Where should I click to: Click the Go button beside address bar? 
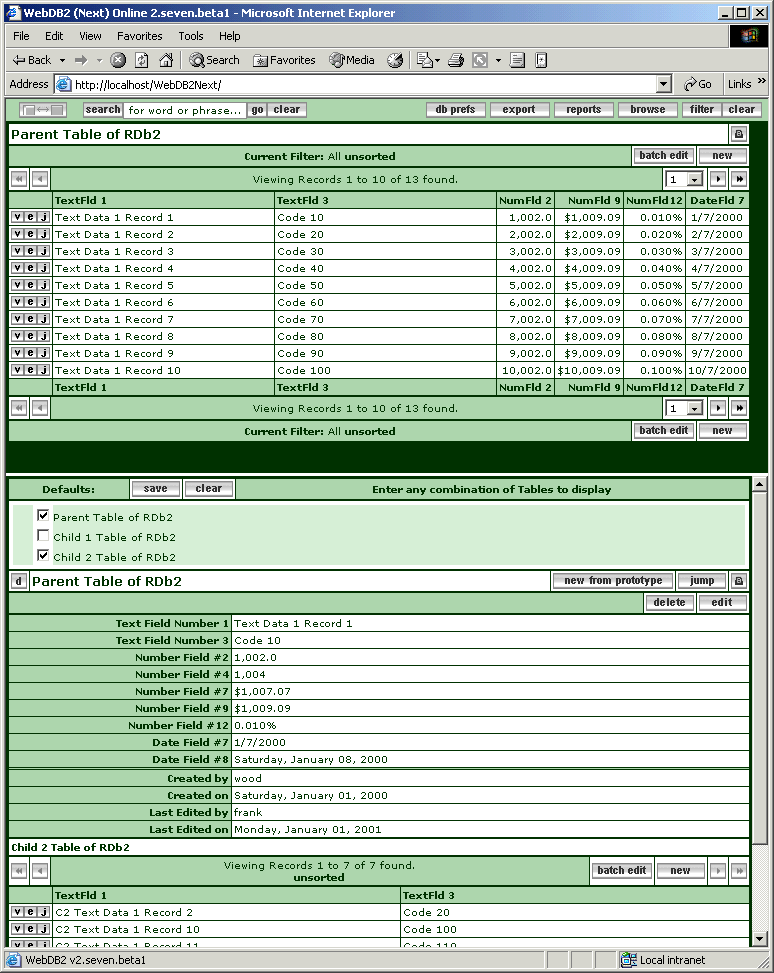point(698,84)
